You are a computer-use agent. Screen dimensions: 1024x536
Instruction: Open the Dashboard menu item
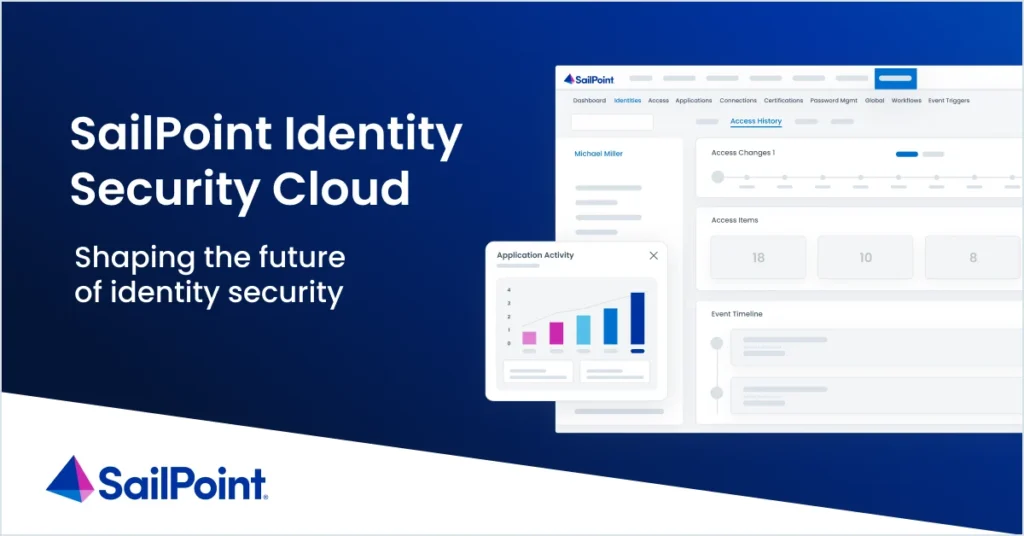[x=589, y=101]
